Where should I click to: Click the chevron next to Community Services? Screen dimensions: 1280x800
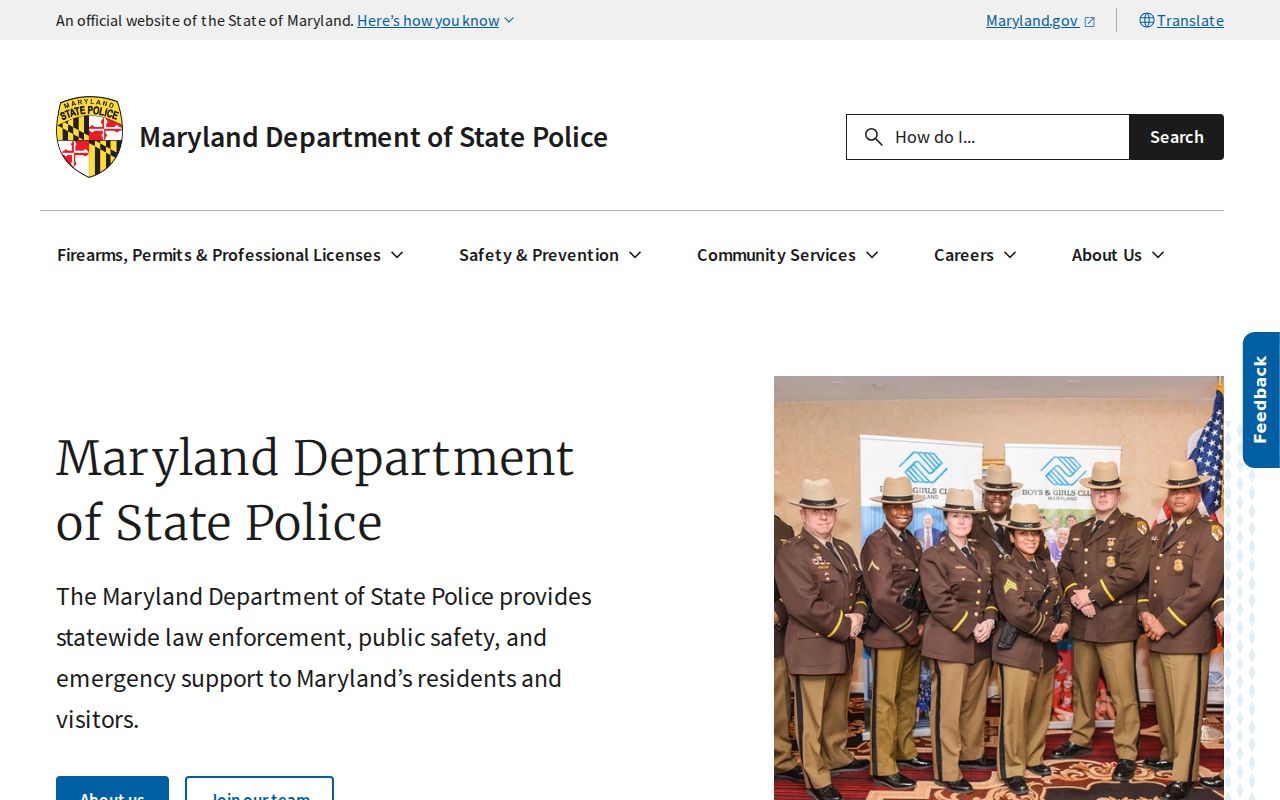872,255
